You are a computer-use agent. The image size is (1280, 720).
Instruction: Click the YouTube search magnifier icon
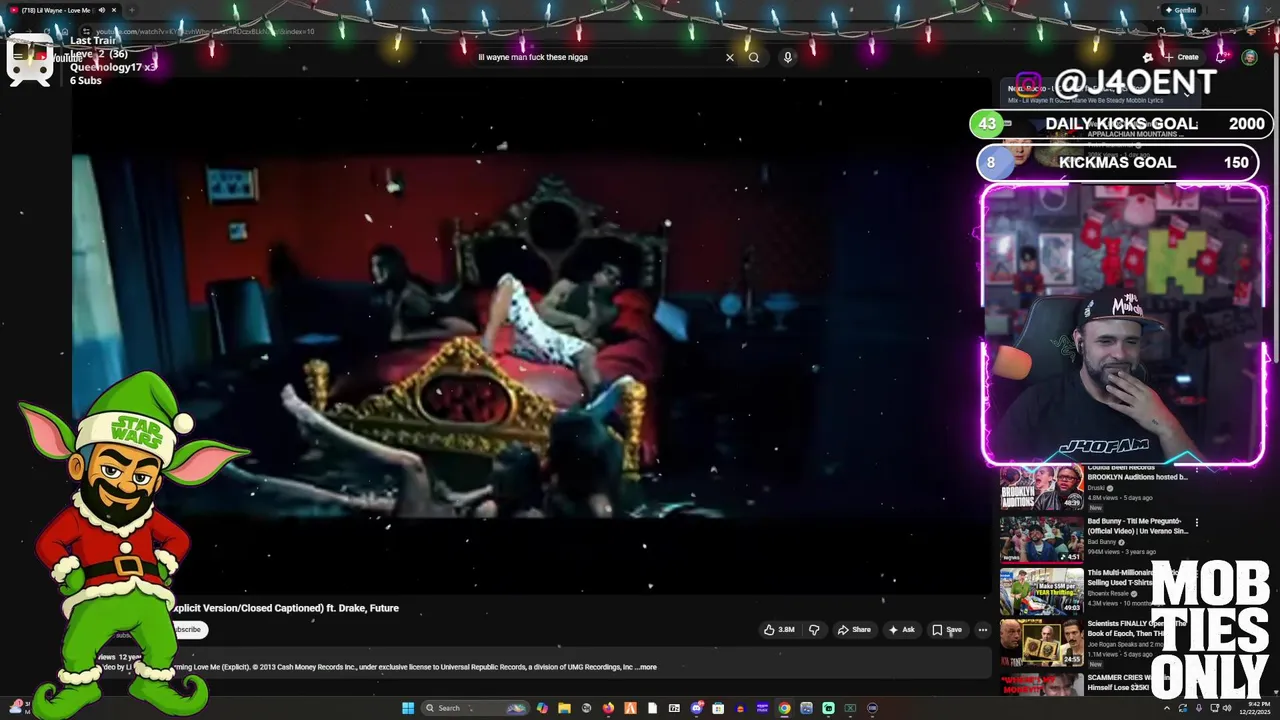[754, 57]
